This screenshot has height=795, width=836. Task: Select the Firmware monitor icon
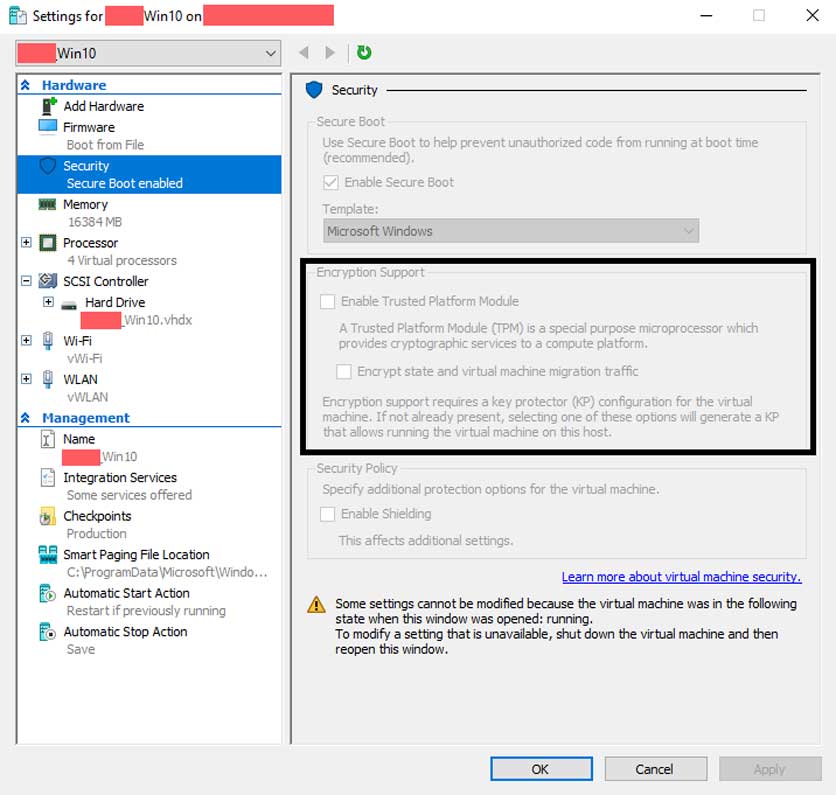point(48,127)
